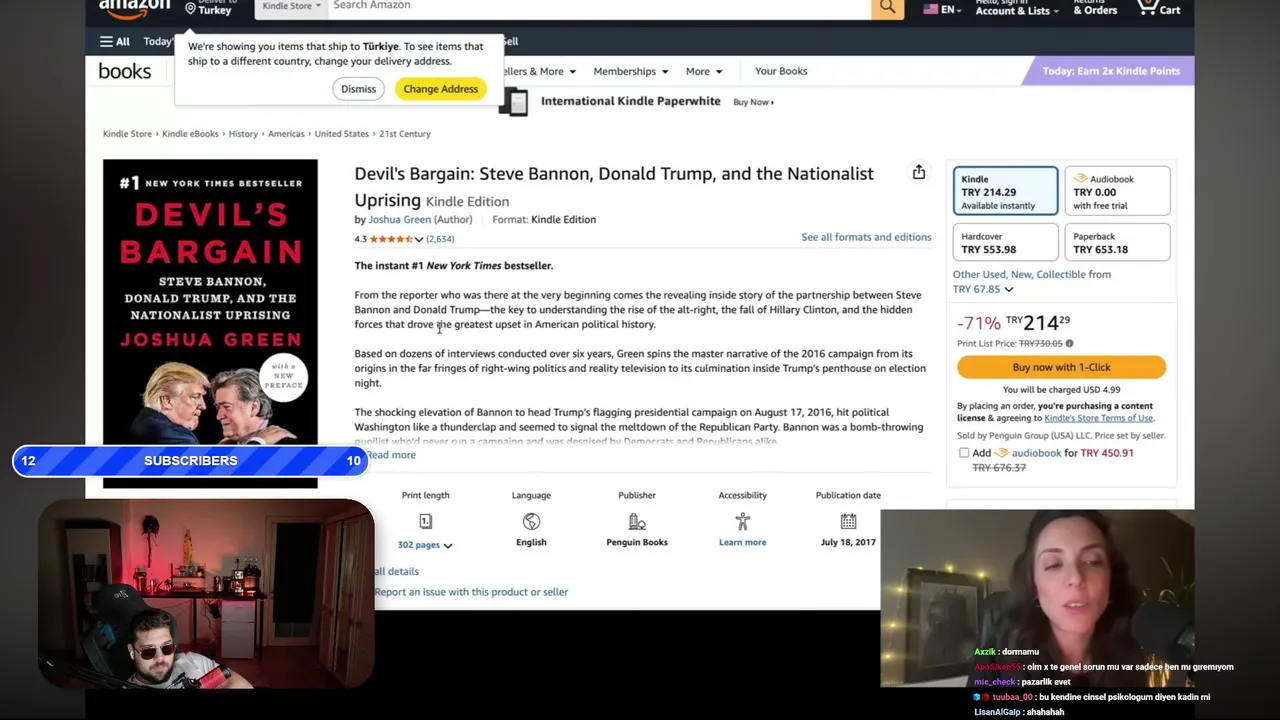
Task: Open Returns & Orders
Action: coord(1095,8)
